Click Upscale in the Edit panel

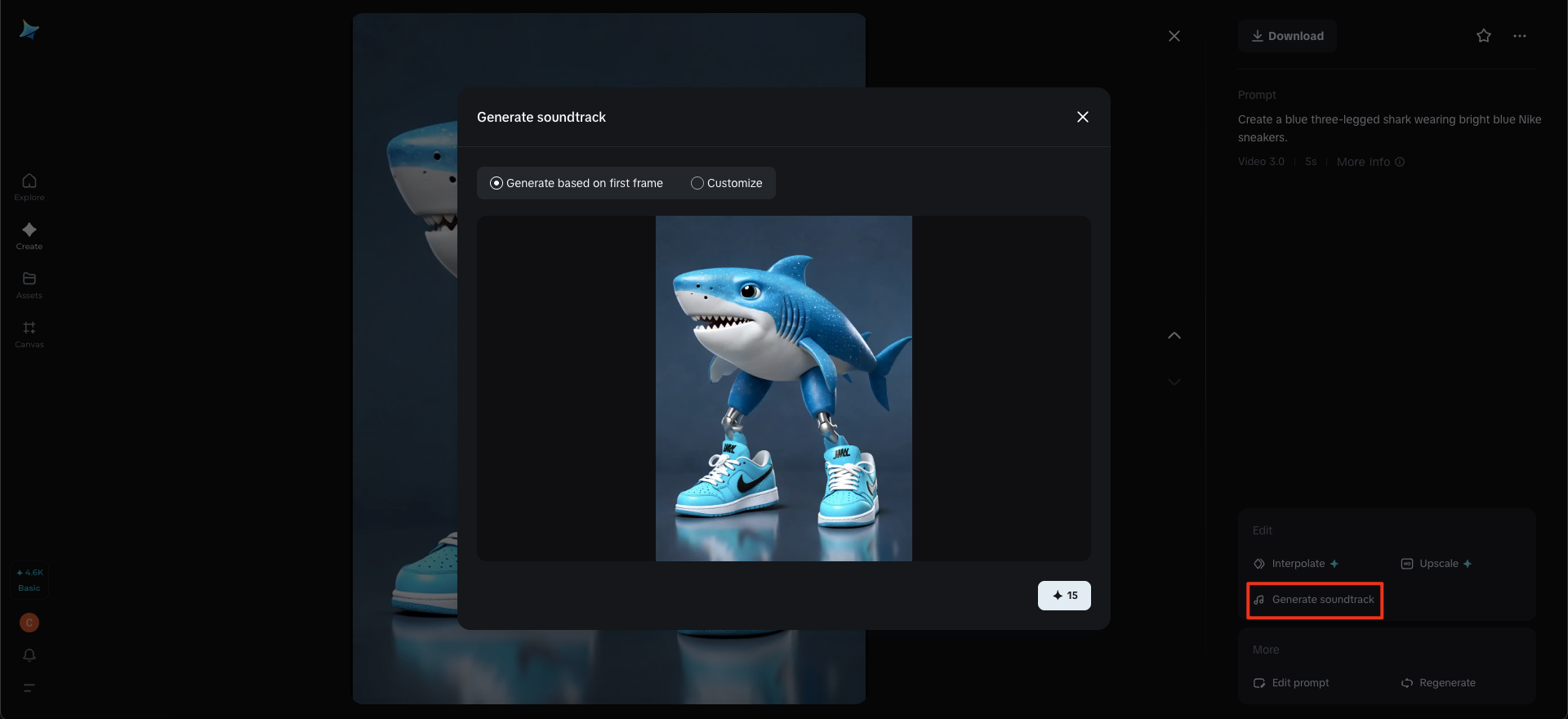pos(1437,564)
